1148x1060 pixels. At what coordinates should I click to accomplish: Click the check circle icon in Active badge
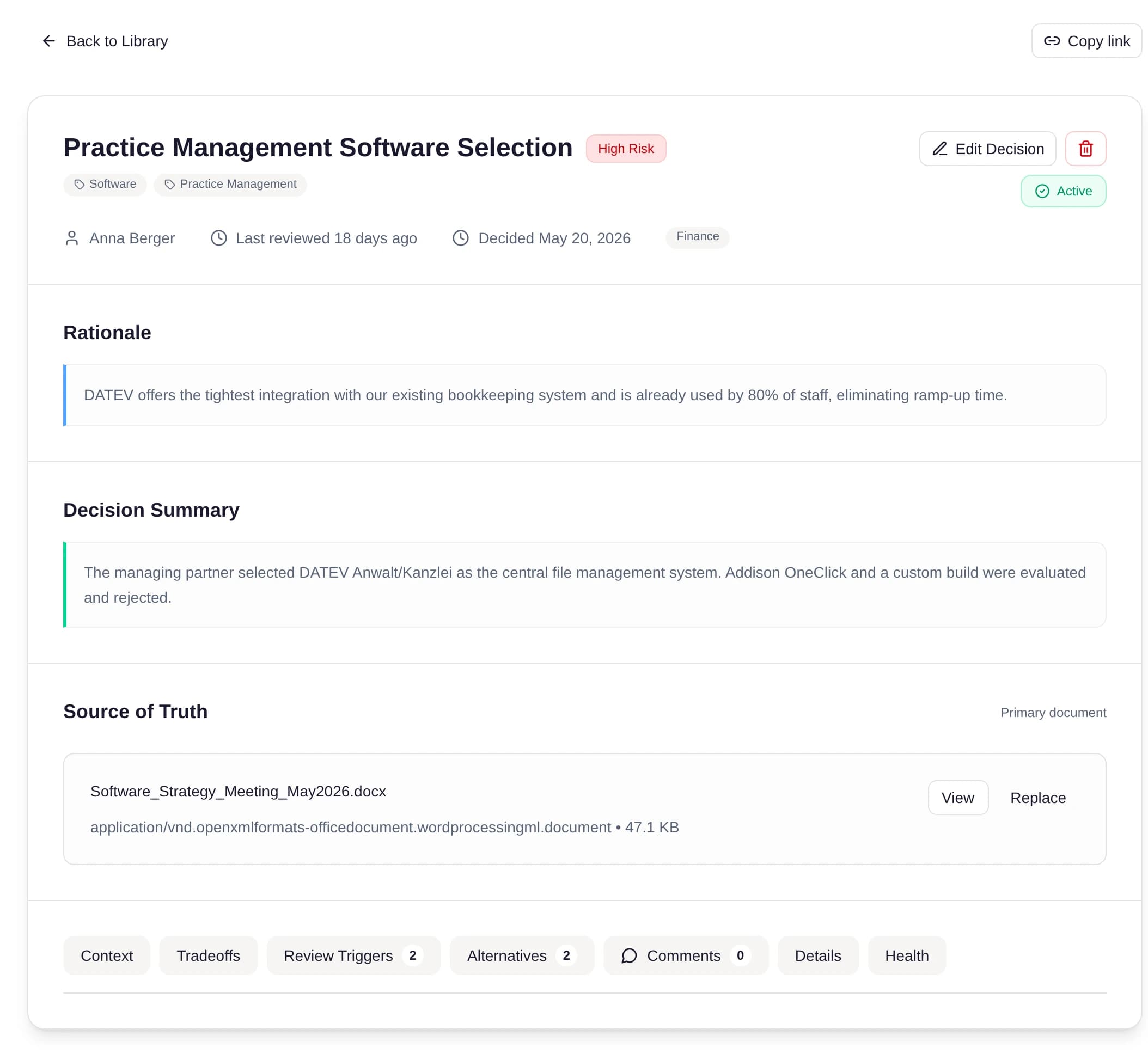(1042, 191)
